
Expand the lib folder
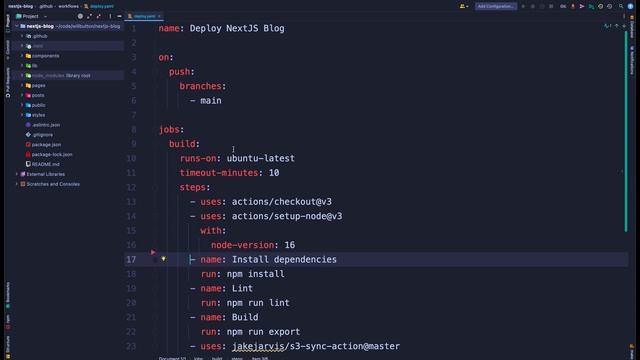(x=22, y=65)
